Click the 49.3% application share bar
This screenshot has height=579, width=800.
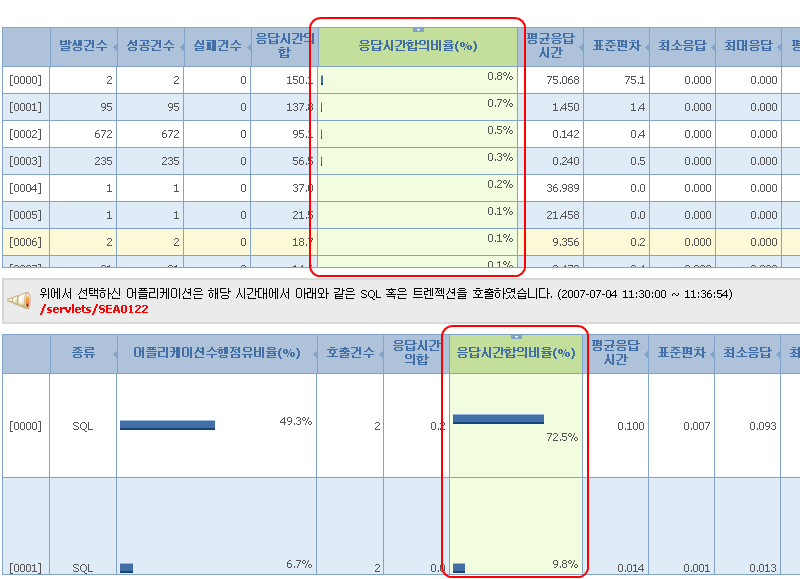(x=167, y=425)
